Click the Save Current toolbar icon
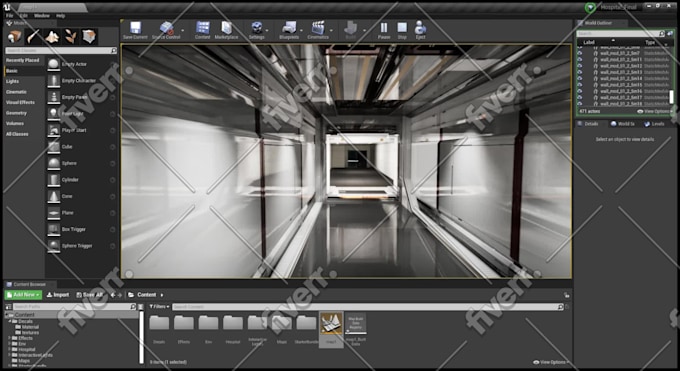Screen dimensions: 680x371 [x=135, y=28]
